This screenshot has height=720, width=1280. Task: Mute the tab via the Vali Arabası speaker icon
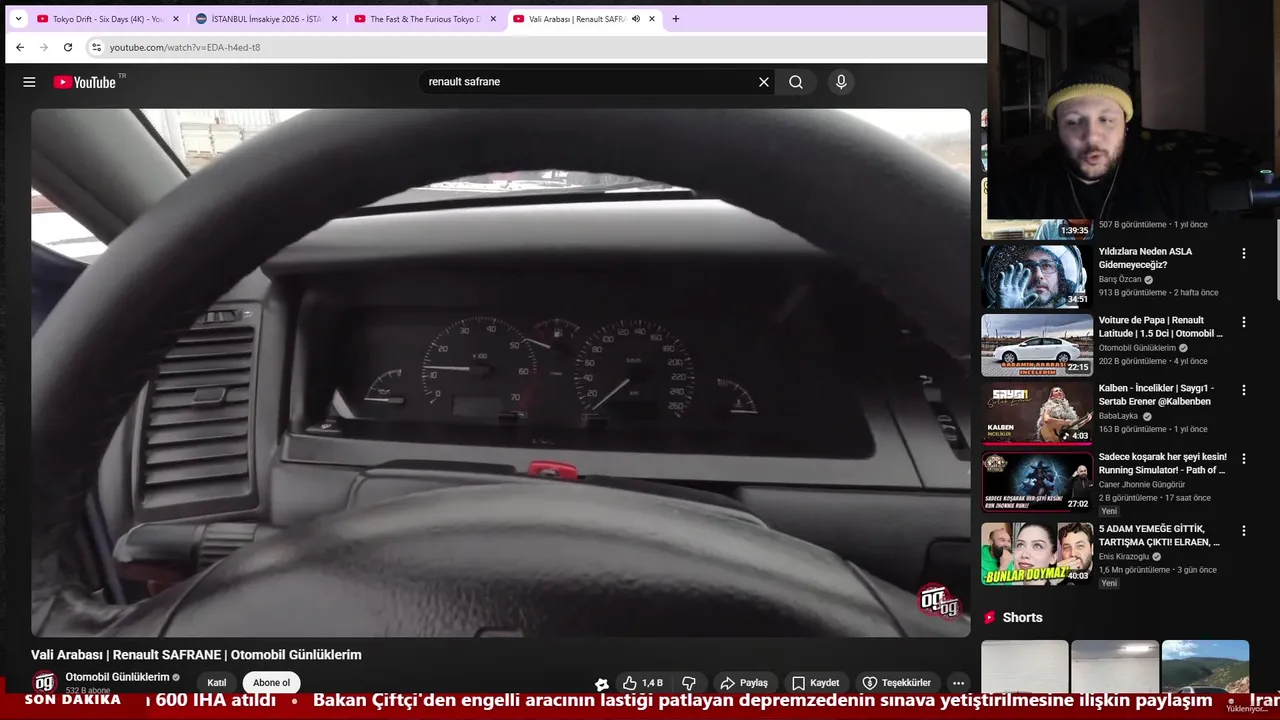pos(636,19)
